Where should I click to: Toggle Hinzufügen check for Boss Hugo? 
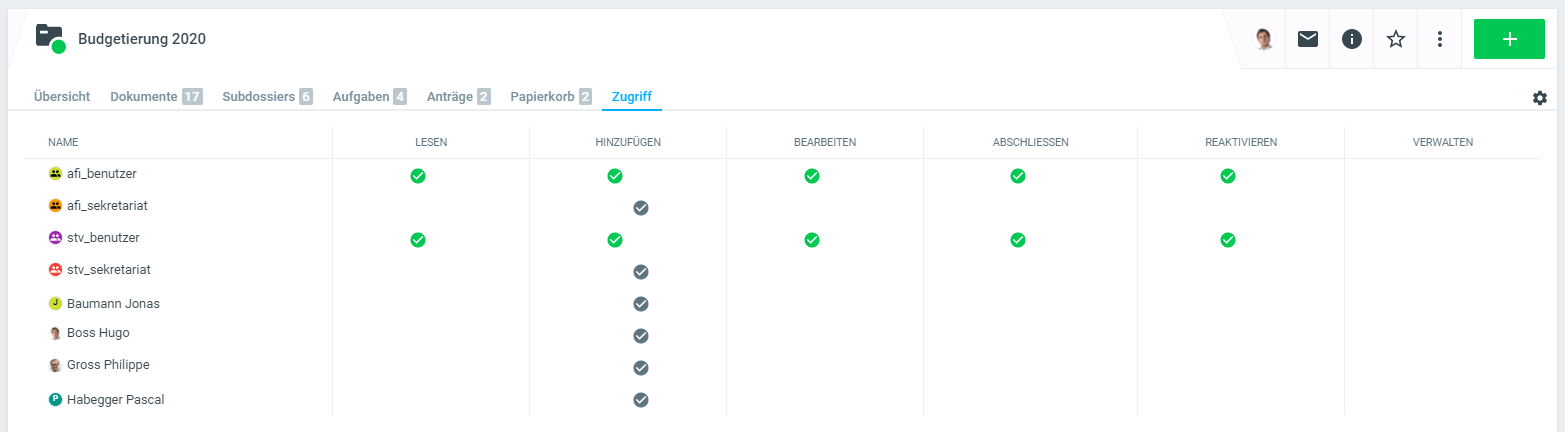coord(641,336)
